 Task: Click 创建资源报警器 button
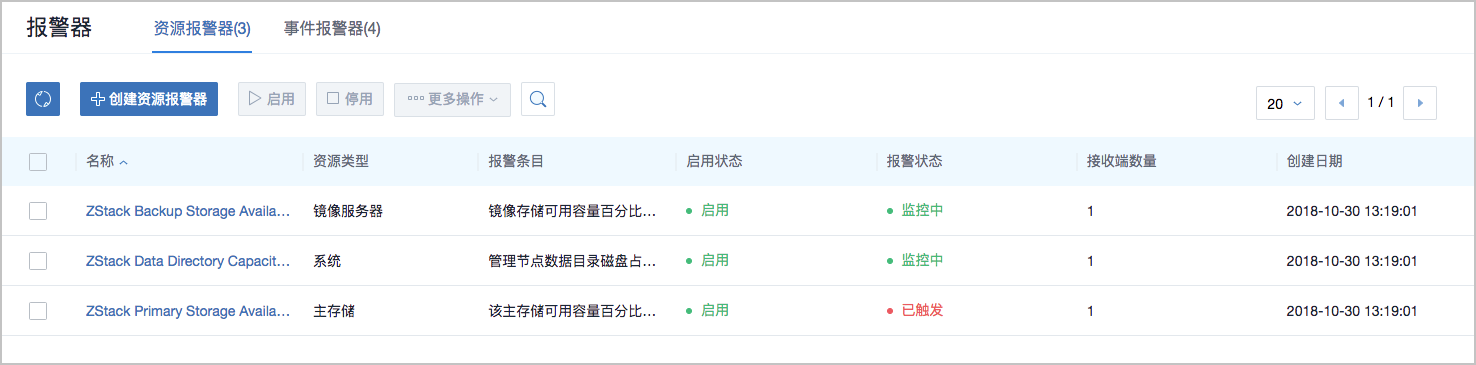149,99
